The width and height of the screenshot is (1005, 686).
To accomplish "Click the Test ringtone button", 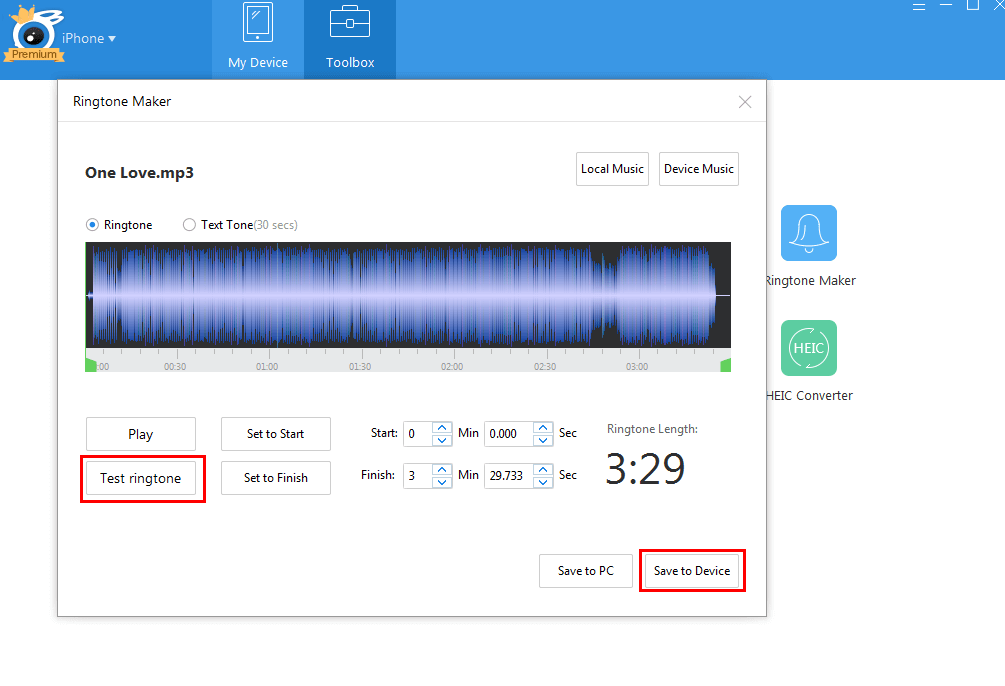I will click(x=141, y=478).
